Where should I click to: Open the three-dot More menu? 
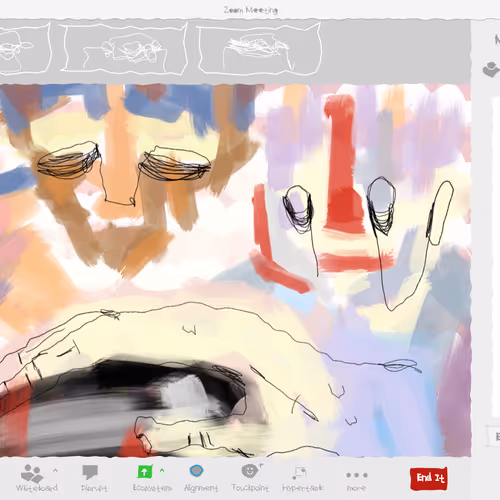point(357,475)
